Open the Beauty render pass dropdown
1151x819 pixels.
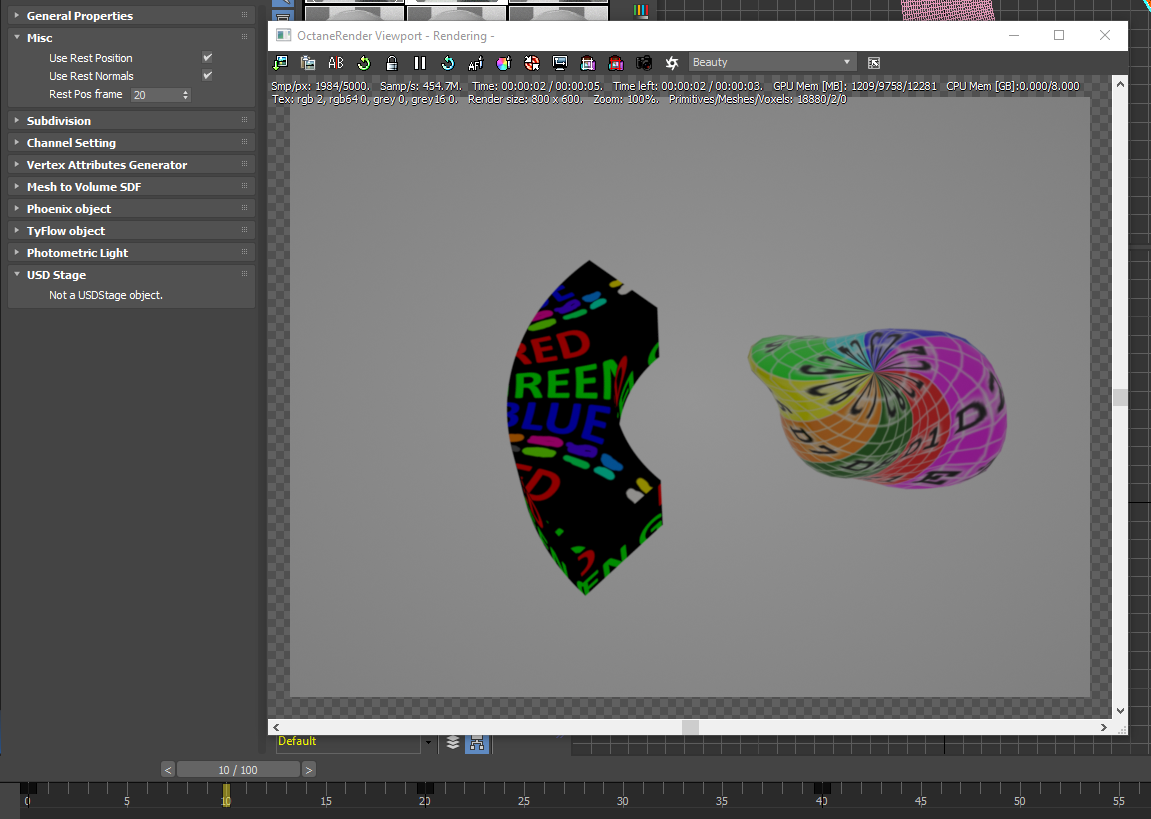[771, 62]
